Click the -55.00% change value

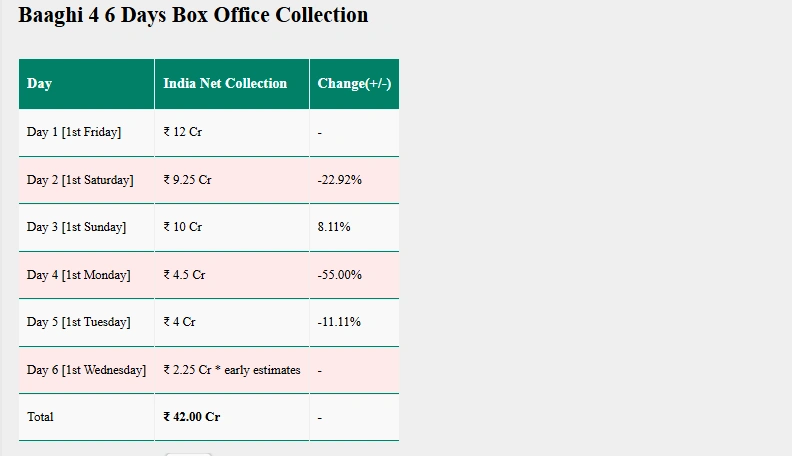[x=339, y=275]
